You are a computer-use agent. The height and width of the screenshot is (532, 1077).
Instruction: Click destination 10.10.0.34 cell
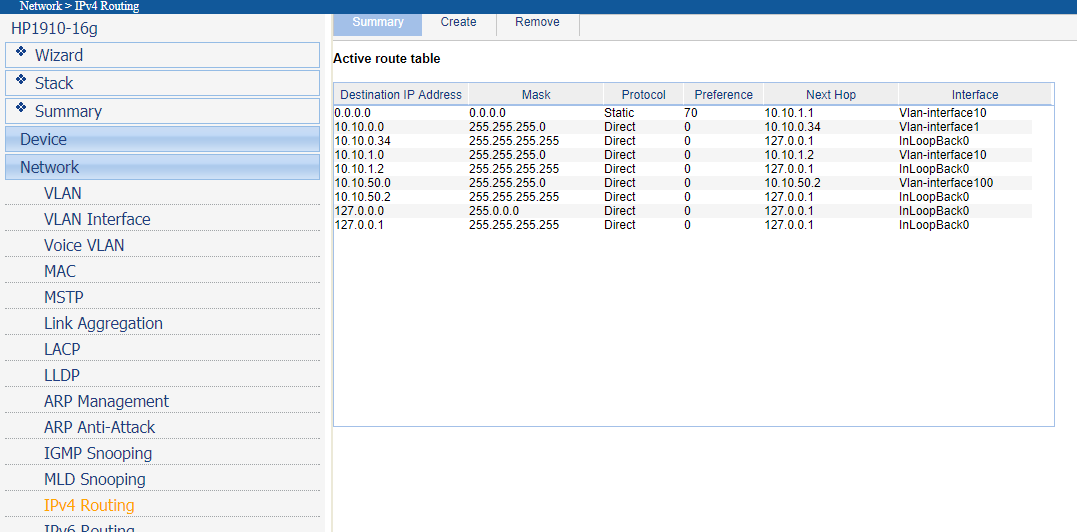pos(363,141)
